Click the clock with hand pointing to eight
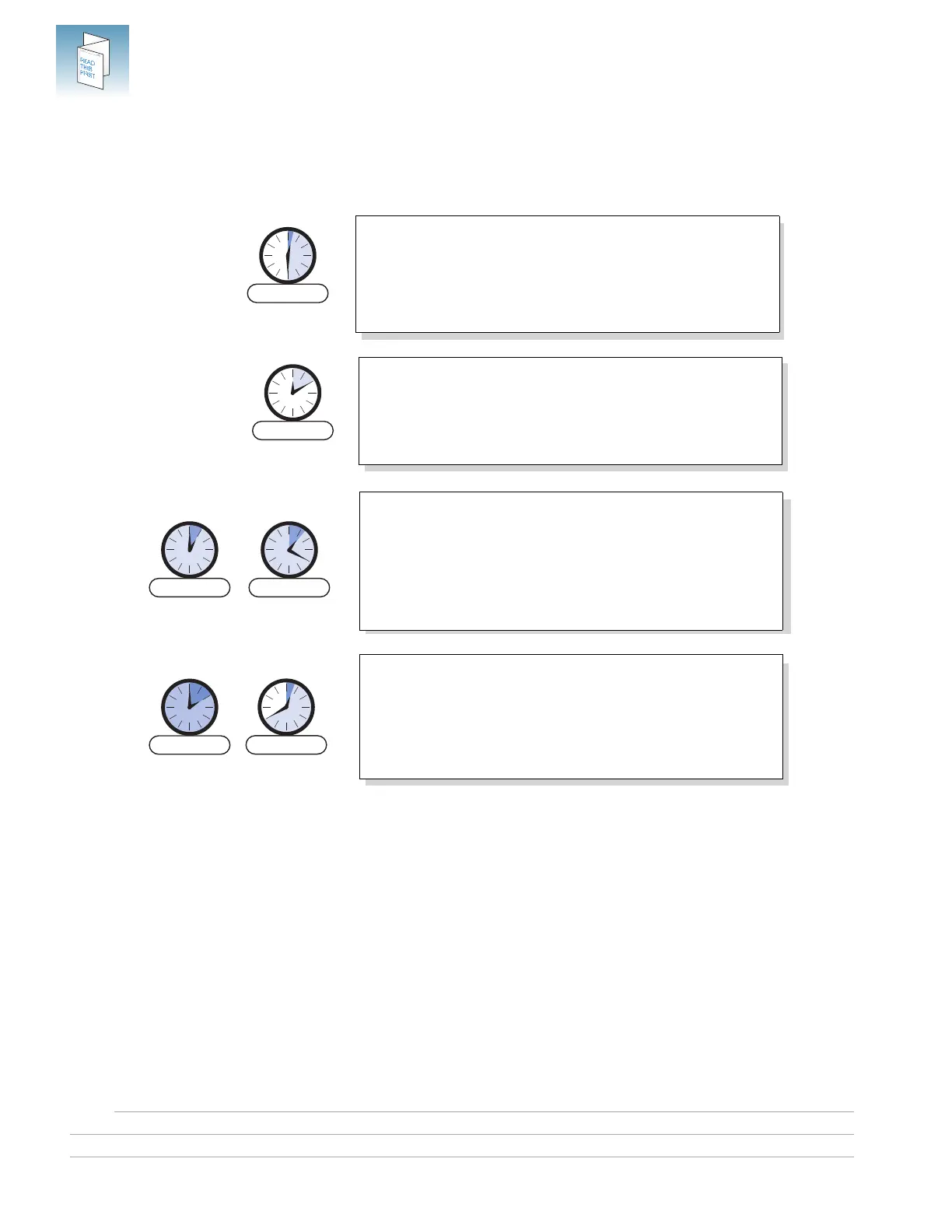Viewport: 952px width, 1232px height. (x=286, y=707)
